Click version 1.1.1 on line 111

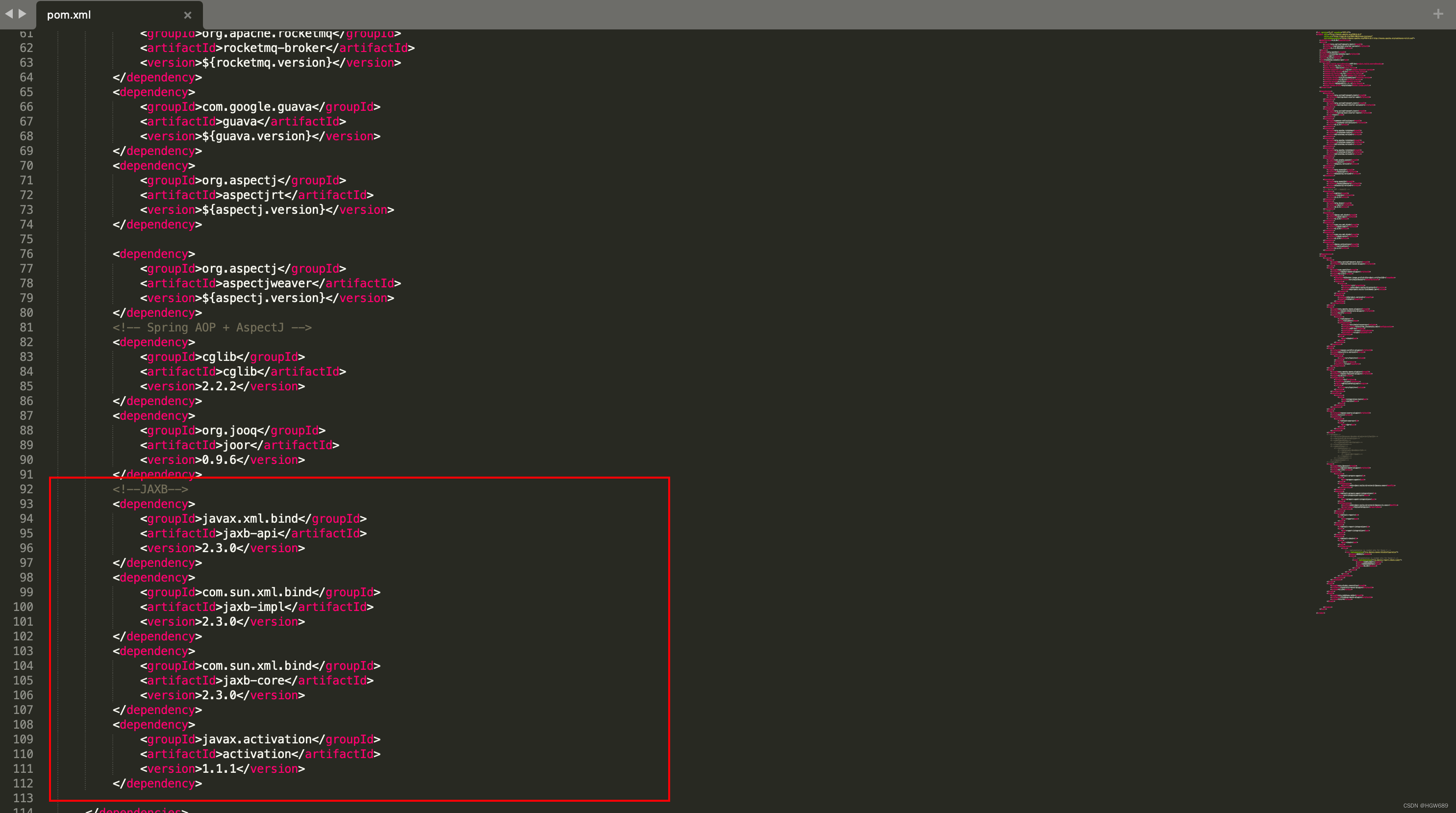tap(219, 768)
